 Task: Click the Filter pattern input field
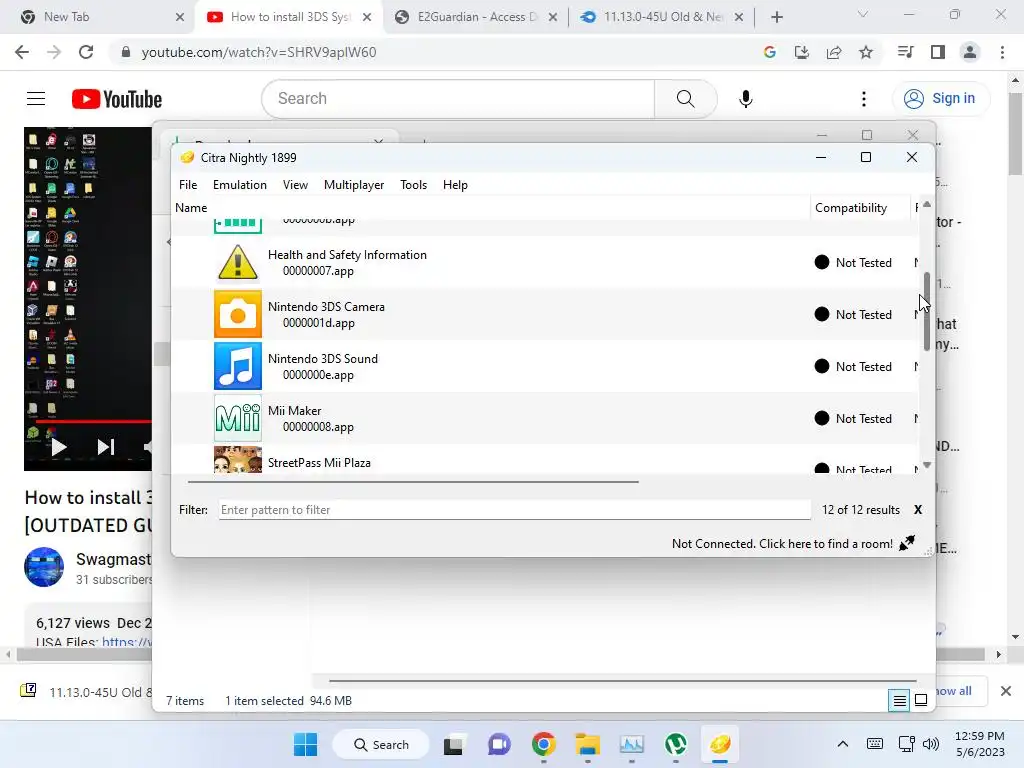[515, 510]
